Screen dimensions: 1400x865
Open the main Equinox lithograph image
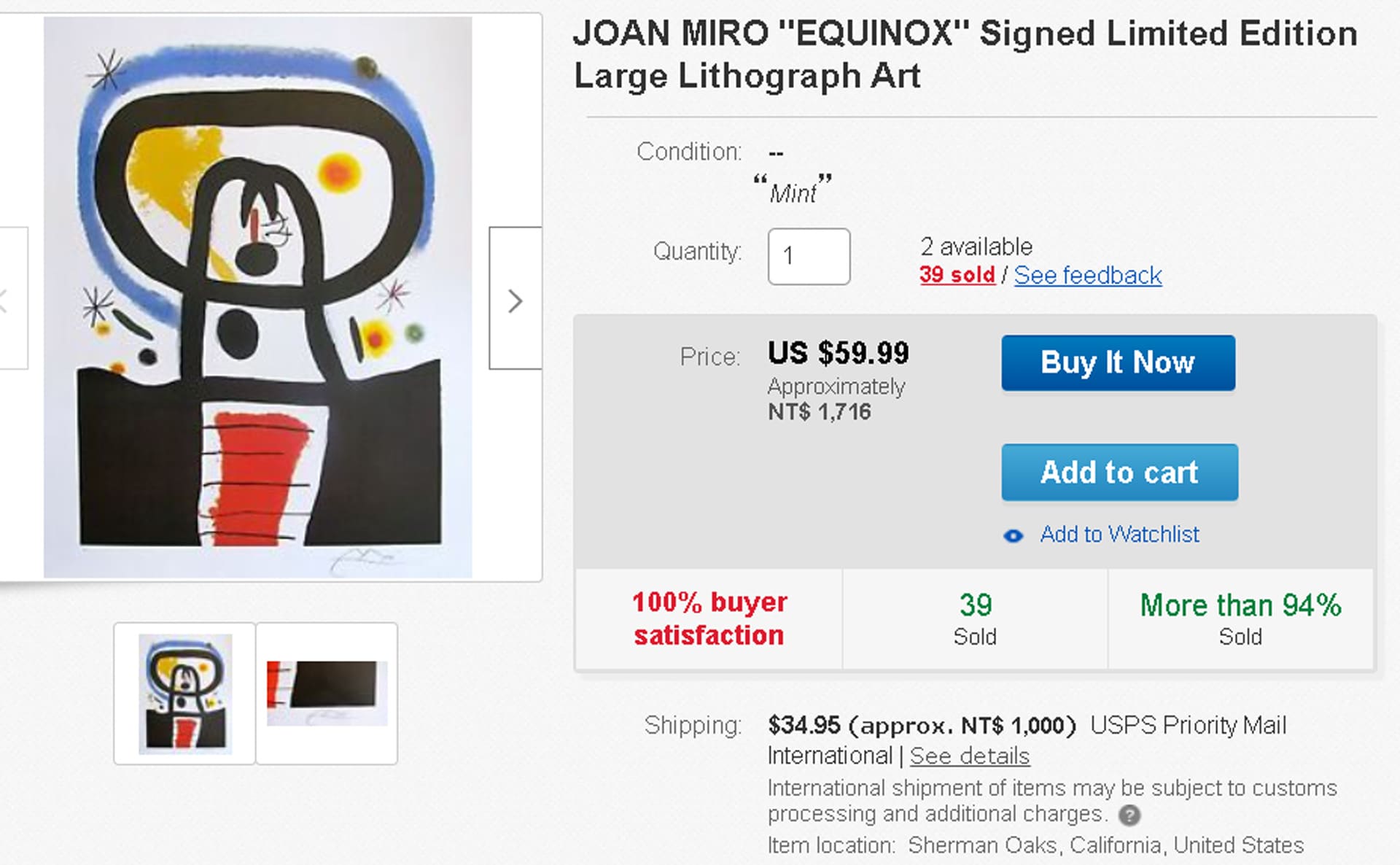(x=257, y=297)
